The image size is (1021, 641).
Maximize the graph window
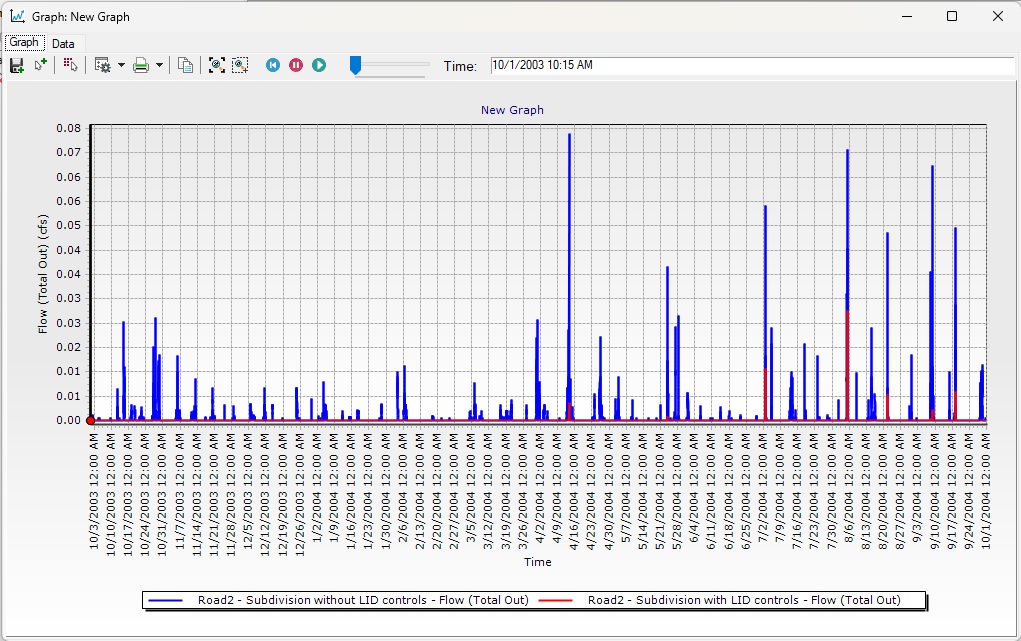[952, 16]
